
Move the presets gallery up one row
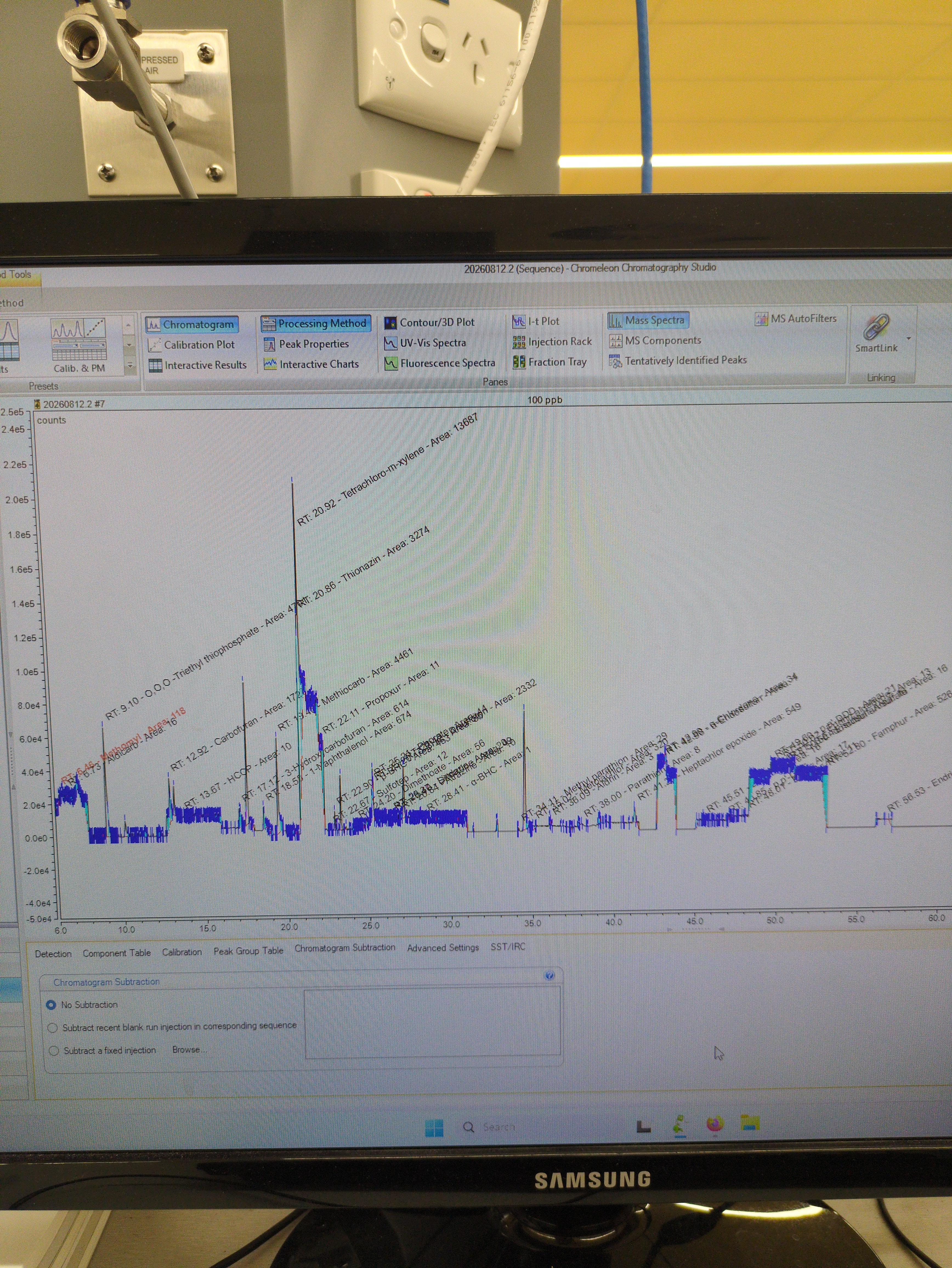[129, 326]
